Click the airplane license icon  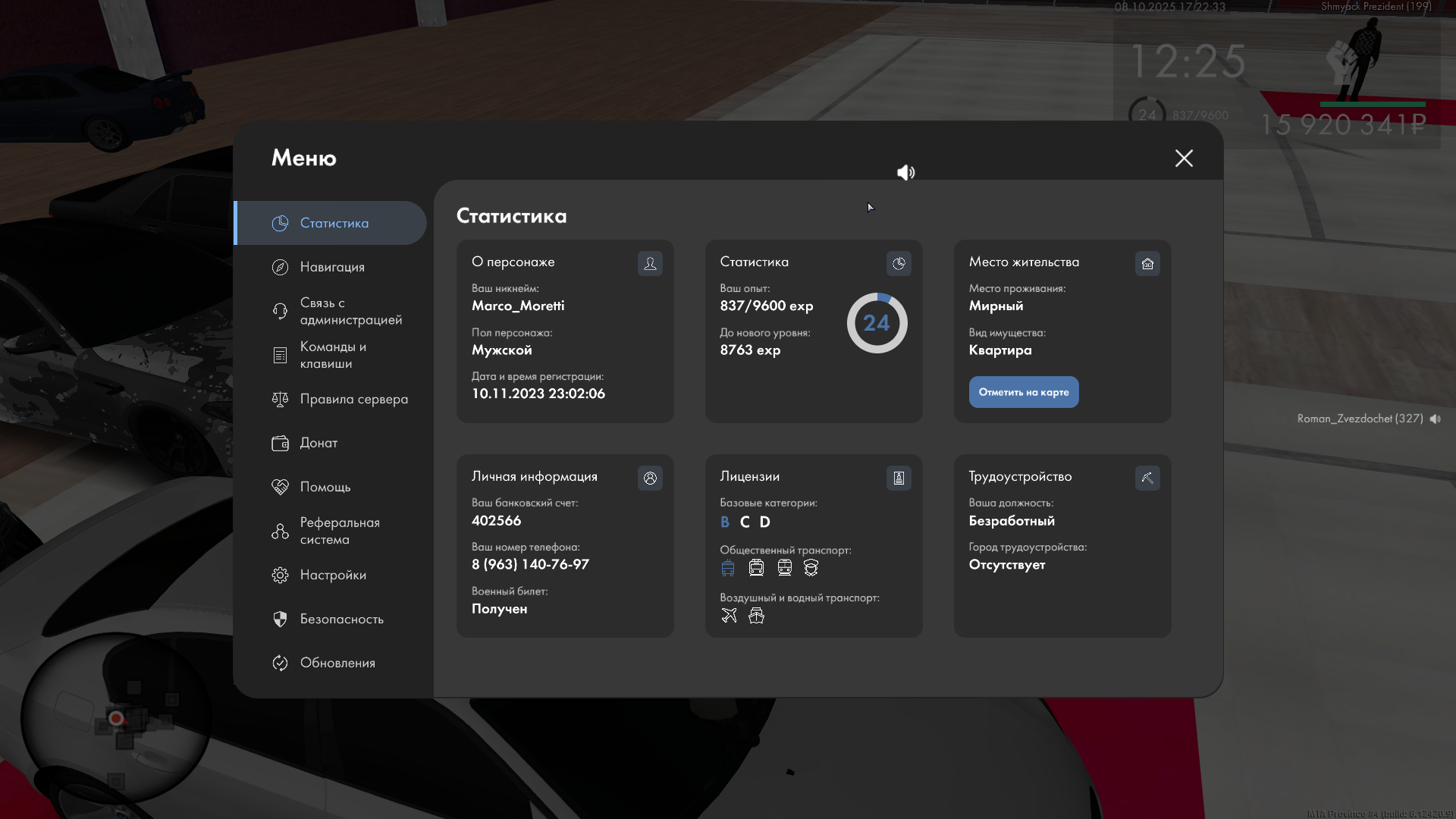click(x=729, y=616)
